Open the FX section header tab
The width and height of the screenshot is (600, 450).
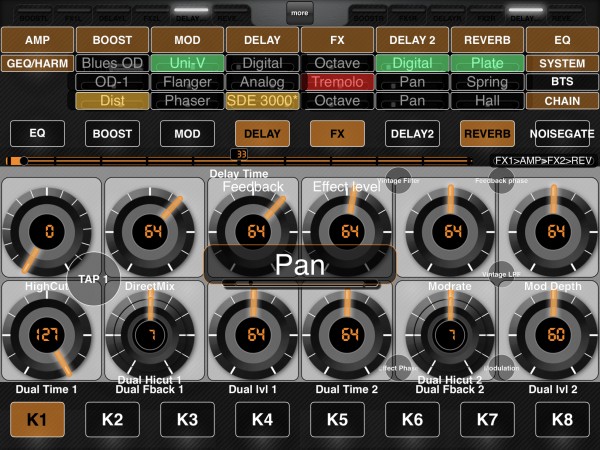tap(337, 40)
